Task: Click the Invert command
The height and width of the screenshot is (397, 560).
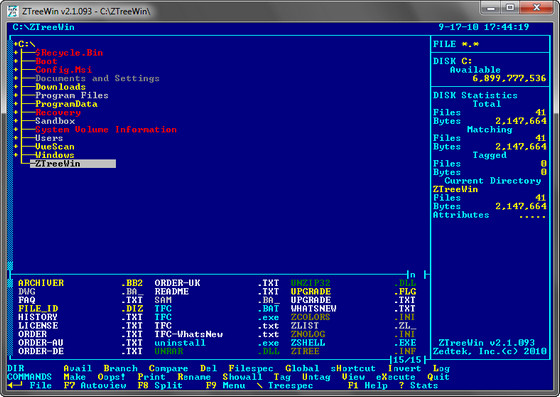Action: pos(404,368)
